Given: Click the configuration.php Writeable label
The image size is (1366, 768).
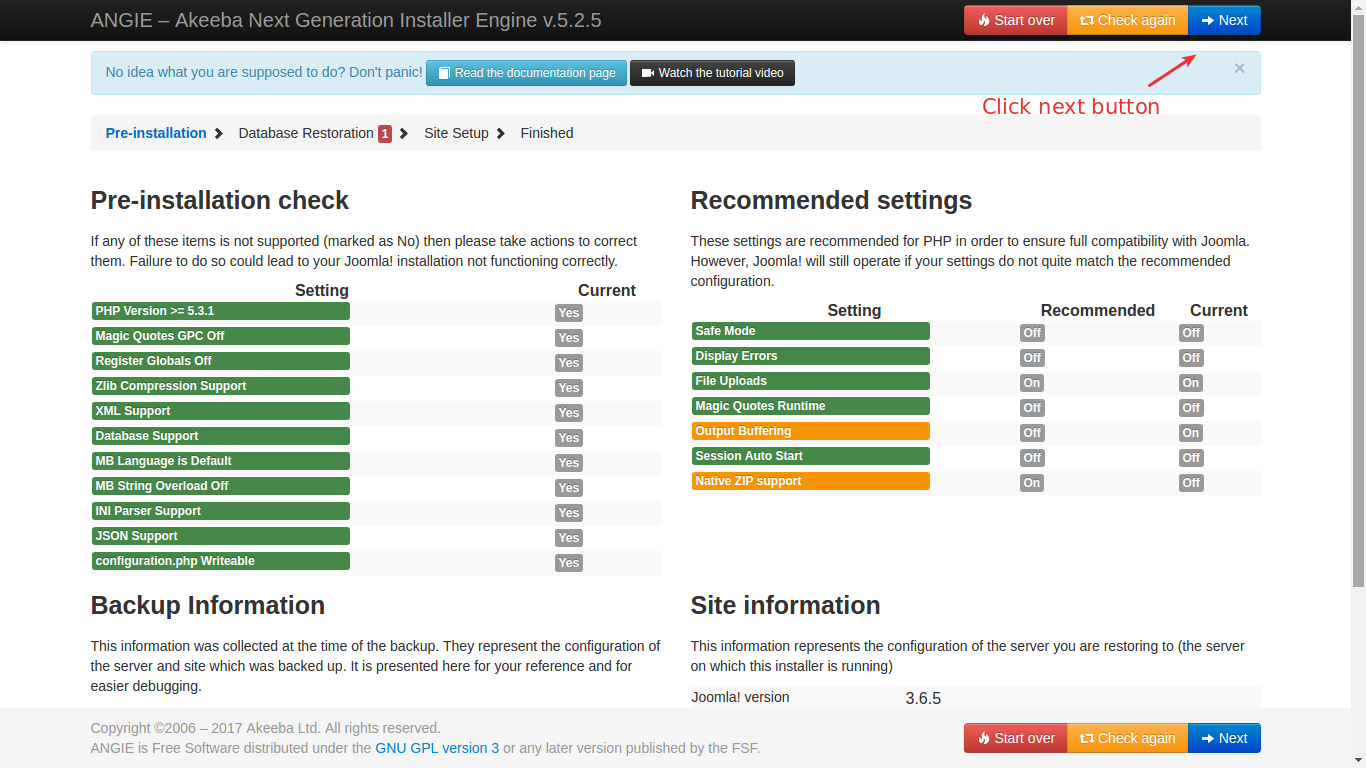Looking at the screenshot, I should 220,561.
